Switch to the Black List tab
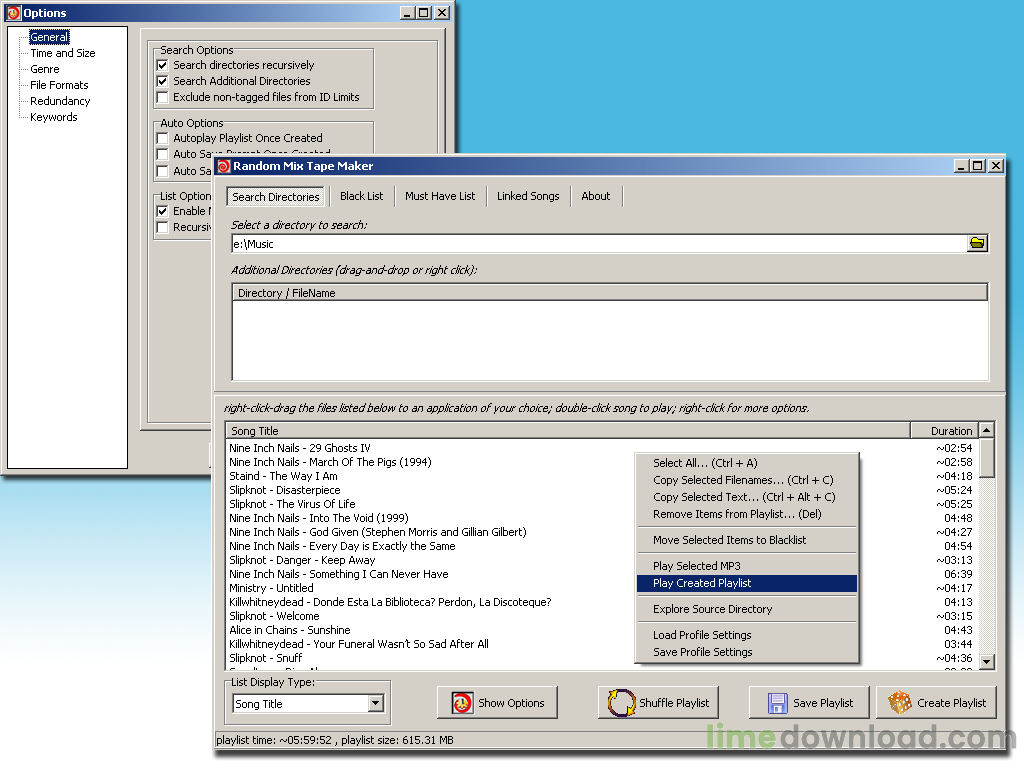 pyautogui.click(x=361, y=196)
